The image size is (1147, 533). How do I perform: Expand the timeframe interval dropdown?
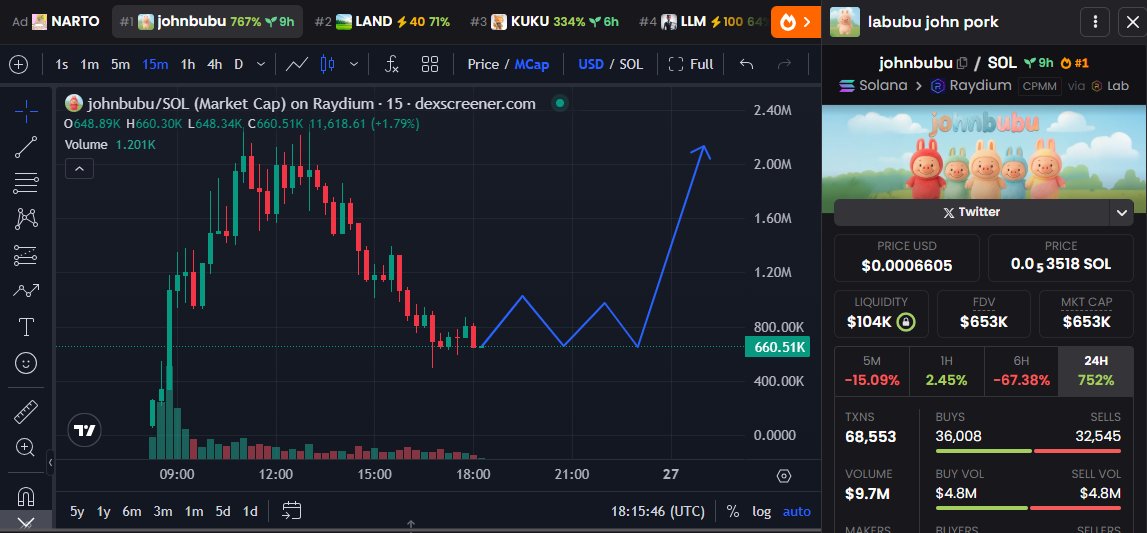(261, 64)
